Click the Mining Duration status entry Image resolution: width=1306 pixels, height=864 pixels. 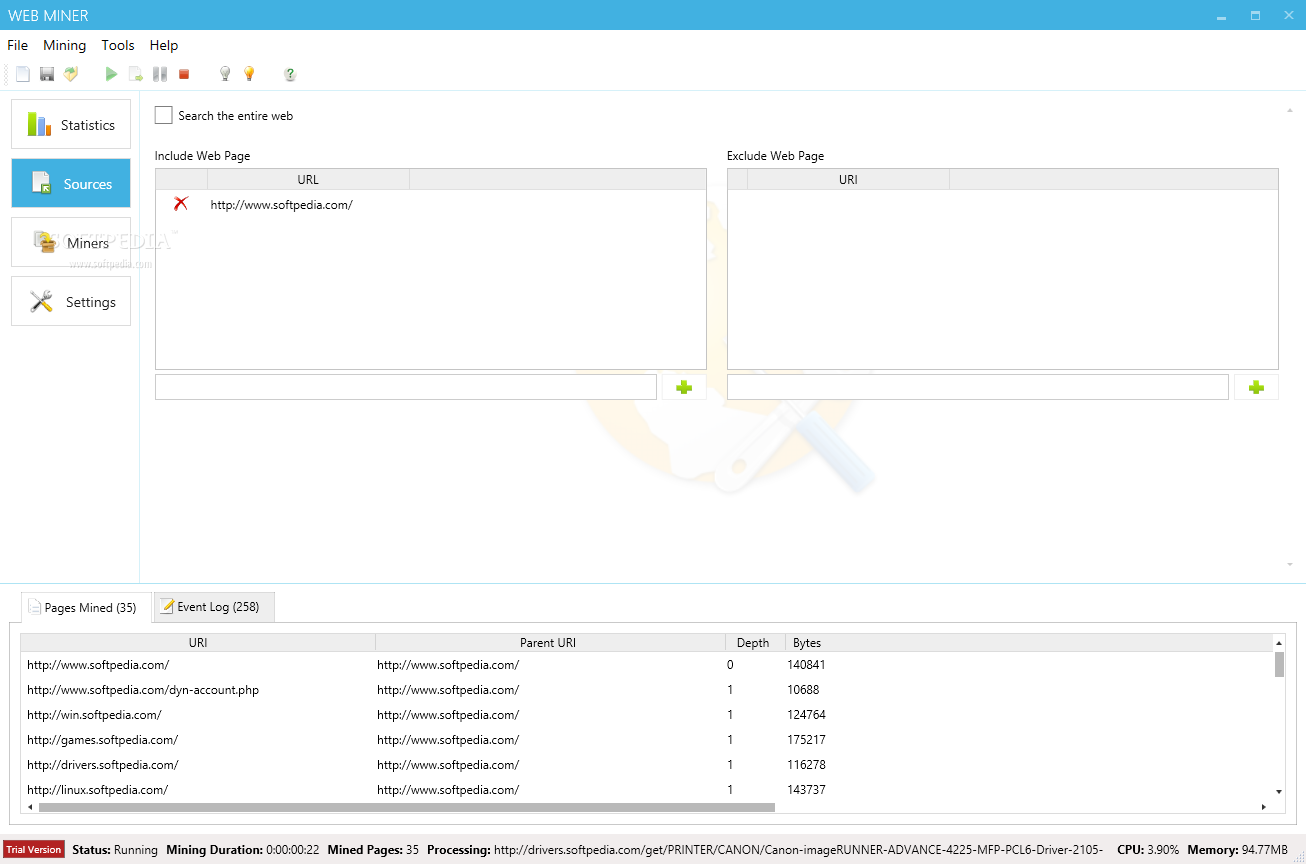[x=242, y=850]
